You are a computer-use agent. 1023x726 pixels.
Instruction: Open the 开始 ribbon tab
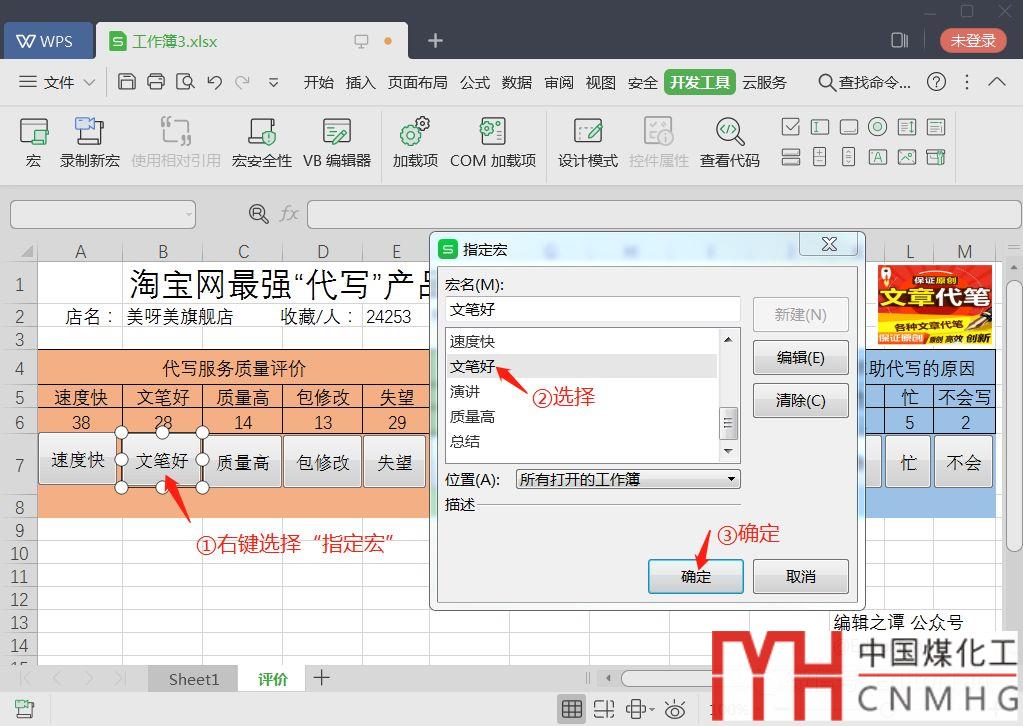pyautogui.click(x=318, y=82)
